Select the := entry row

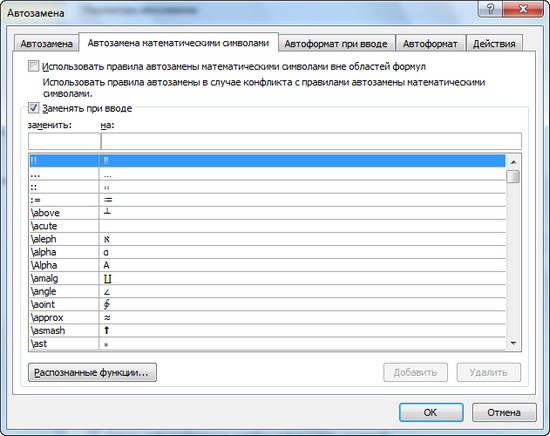click(x=267, y=200)
